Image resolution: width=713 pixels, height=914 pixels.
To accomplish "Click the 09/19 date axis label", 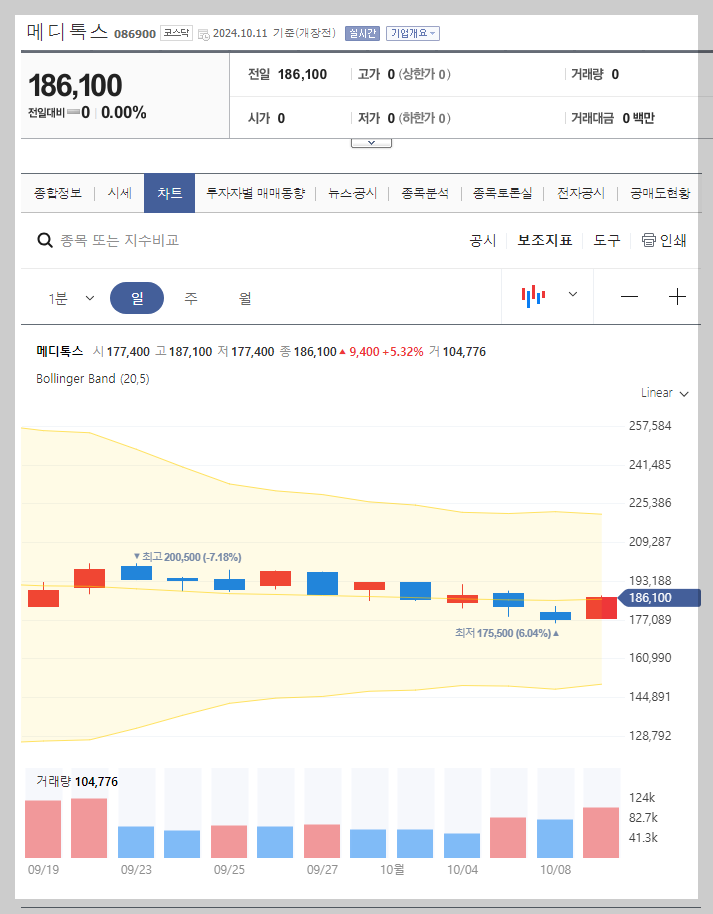I will pyautogui.click(x=43, y=870).
